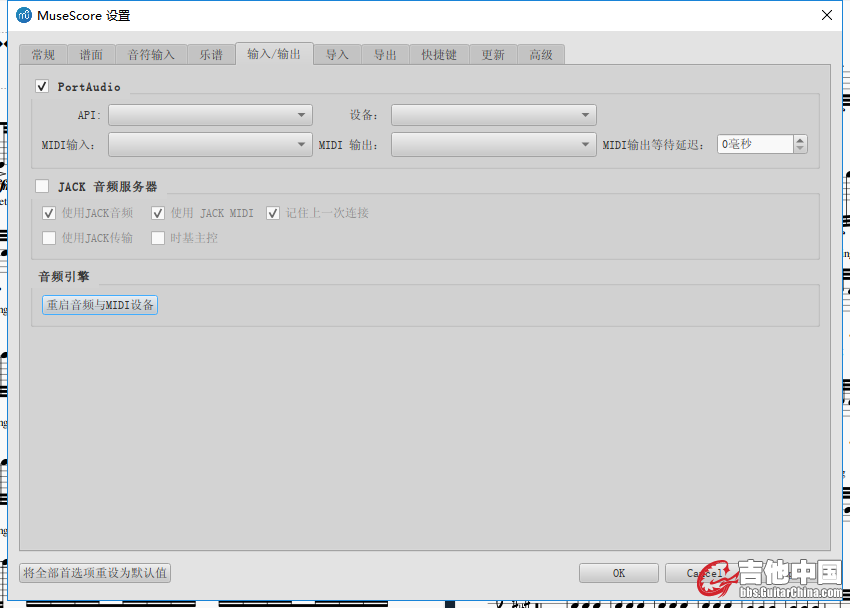Open the API dropdown
The width and height of the screenshot is (850, 608).
210,115
